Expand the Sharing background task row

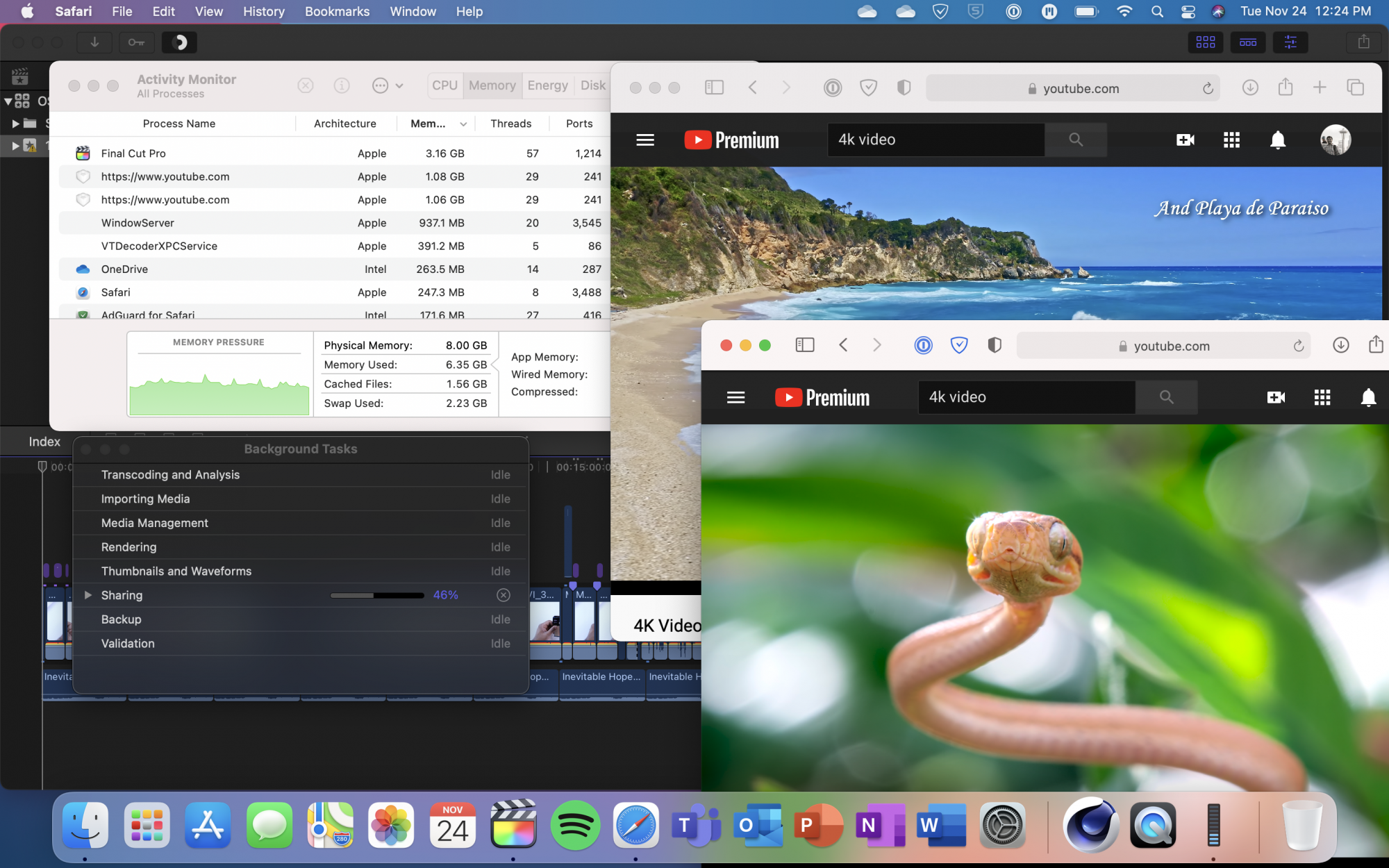tap(88, 594)
